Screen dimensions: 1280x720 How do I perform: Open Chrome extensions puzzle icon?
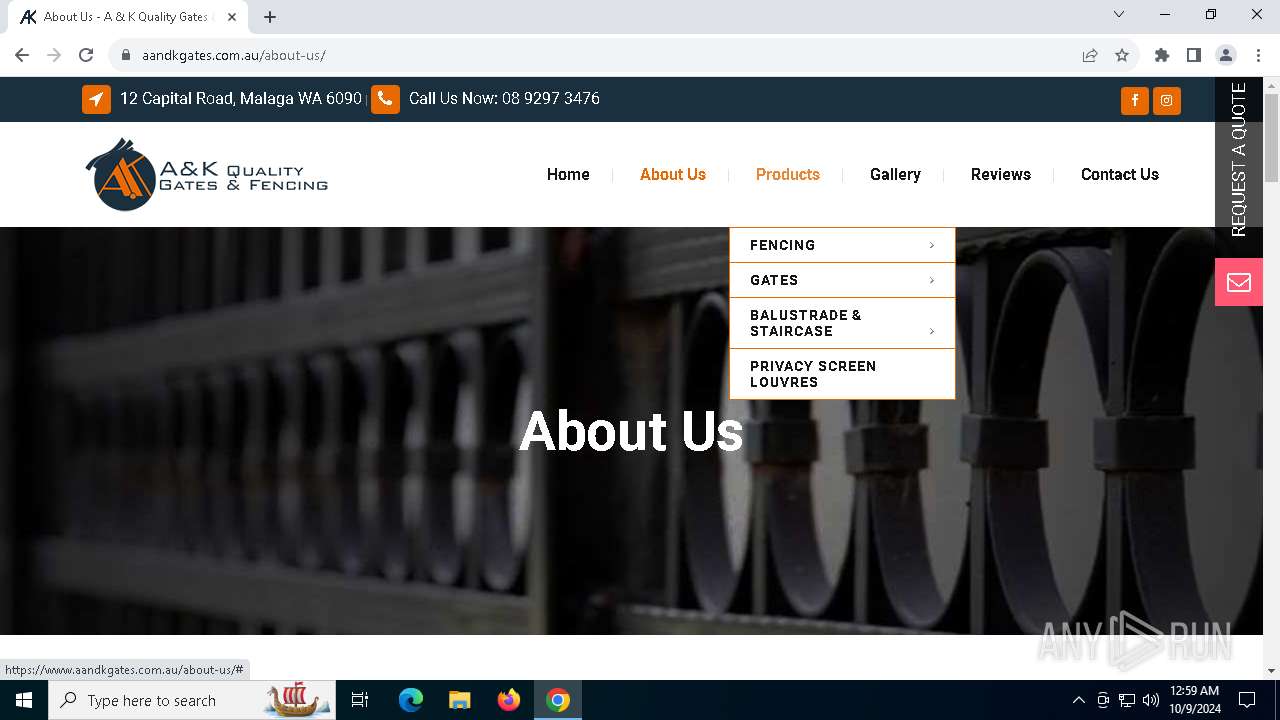coord(1162,55)
